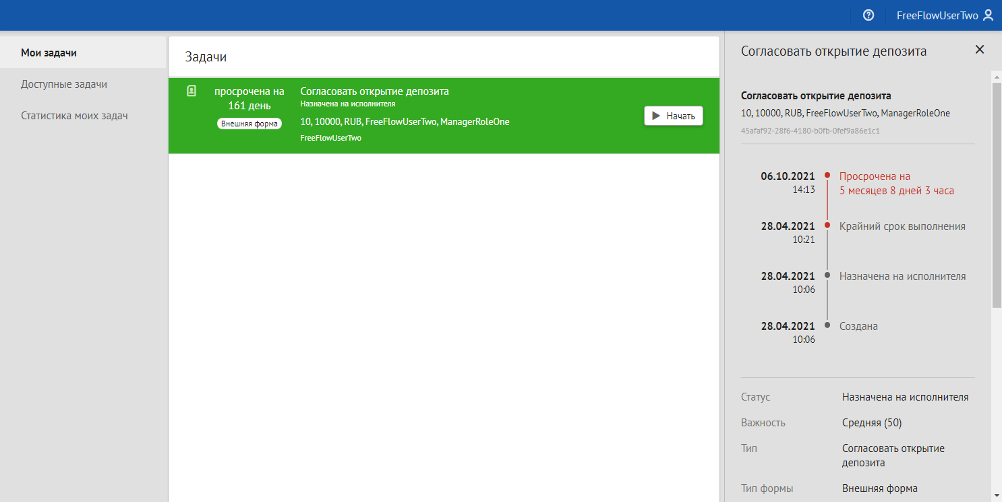Viewport: 1002px width, 502px height.
Task: Click the scrollbar up arrow in details panel
Action: (x=996, y=77)
